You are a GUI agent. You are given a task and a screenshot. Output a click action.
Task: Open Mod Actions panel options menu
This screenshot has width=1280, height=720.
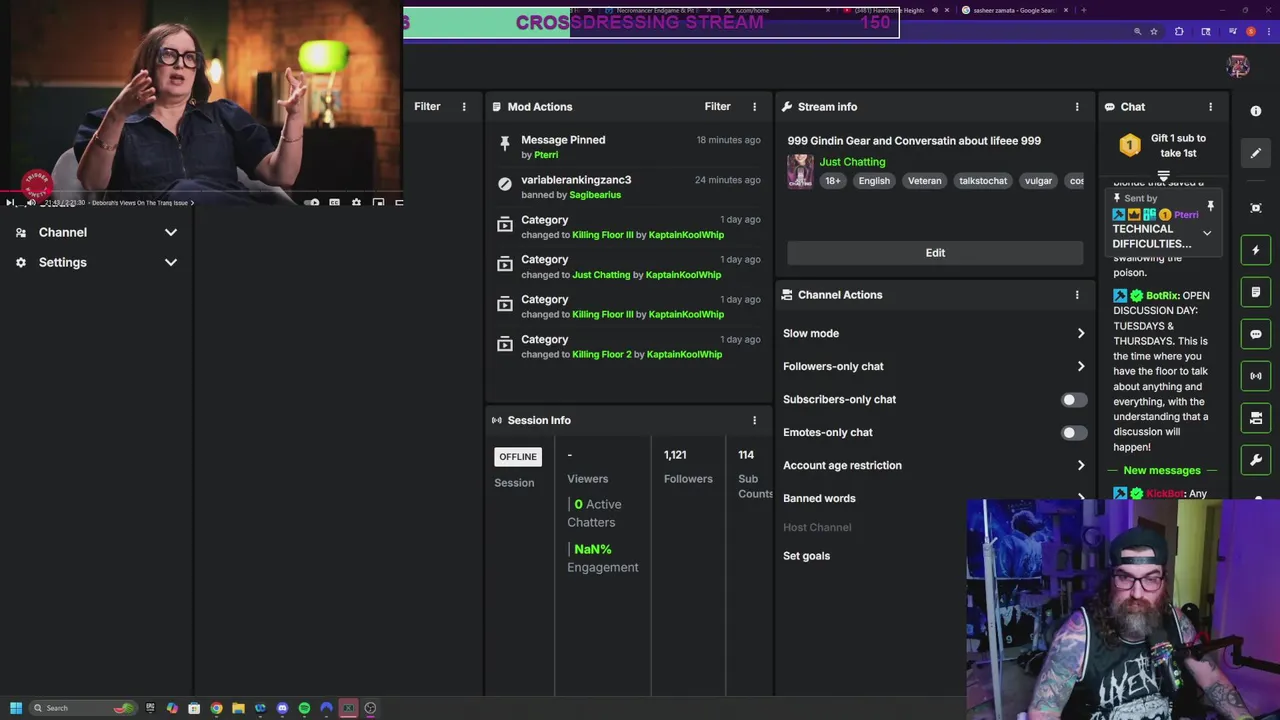(755, 107)
